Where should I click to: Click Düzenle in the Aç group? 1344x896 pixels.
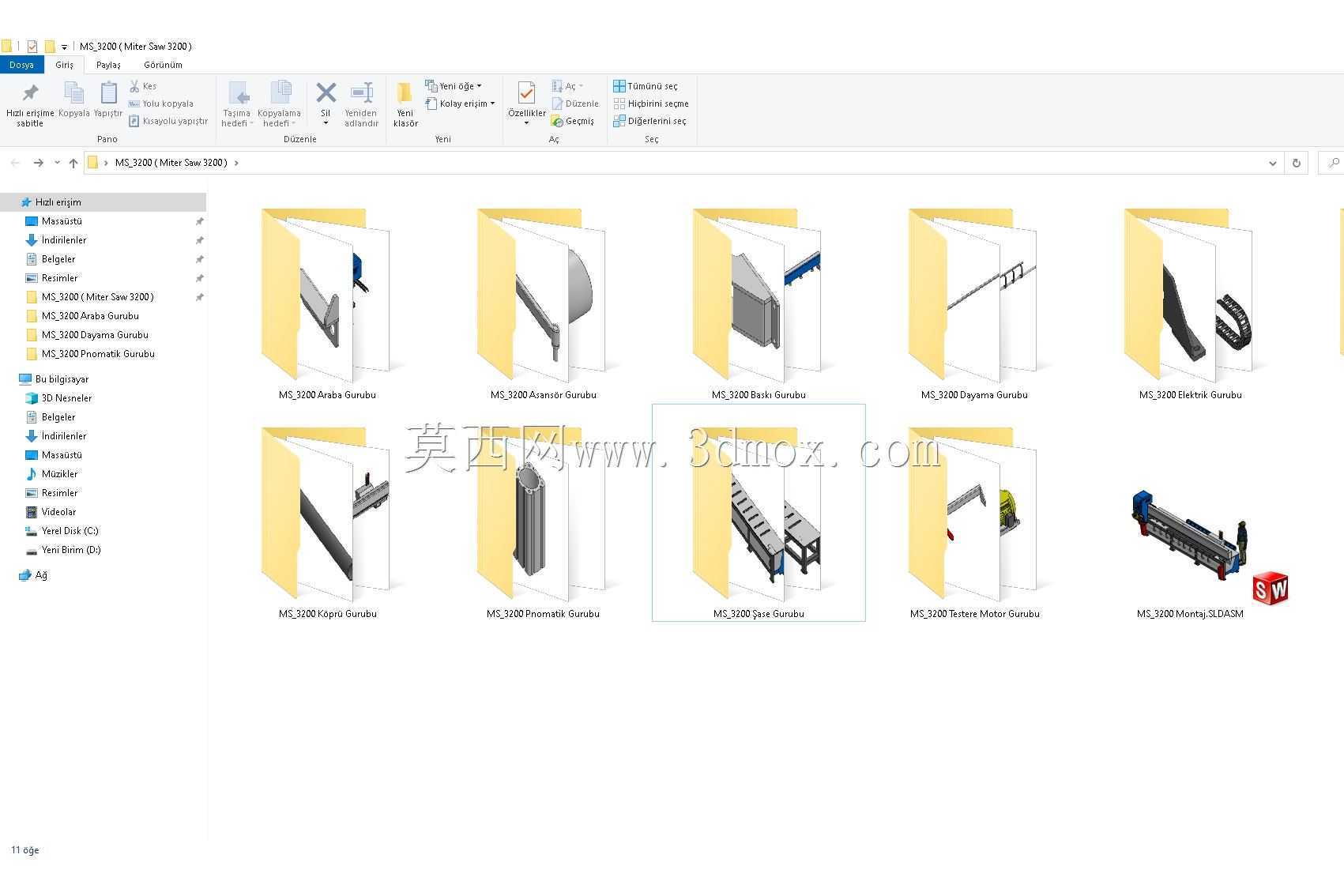[576, 104]
